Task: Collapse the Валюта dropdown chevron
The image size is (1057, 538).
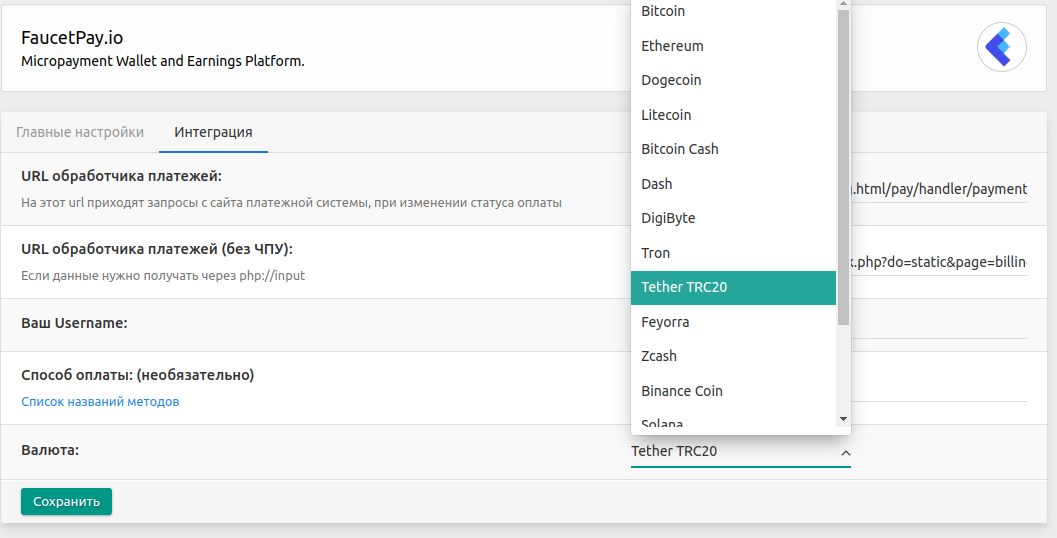Action: [845, 453]
